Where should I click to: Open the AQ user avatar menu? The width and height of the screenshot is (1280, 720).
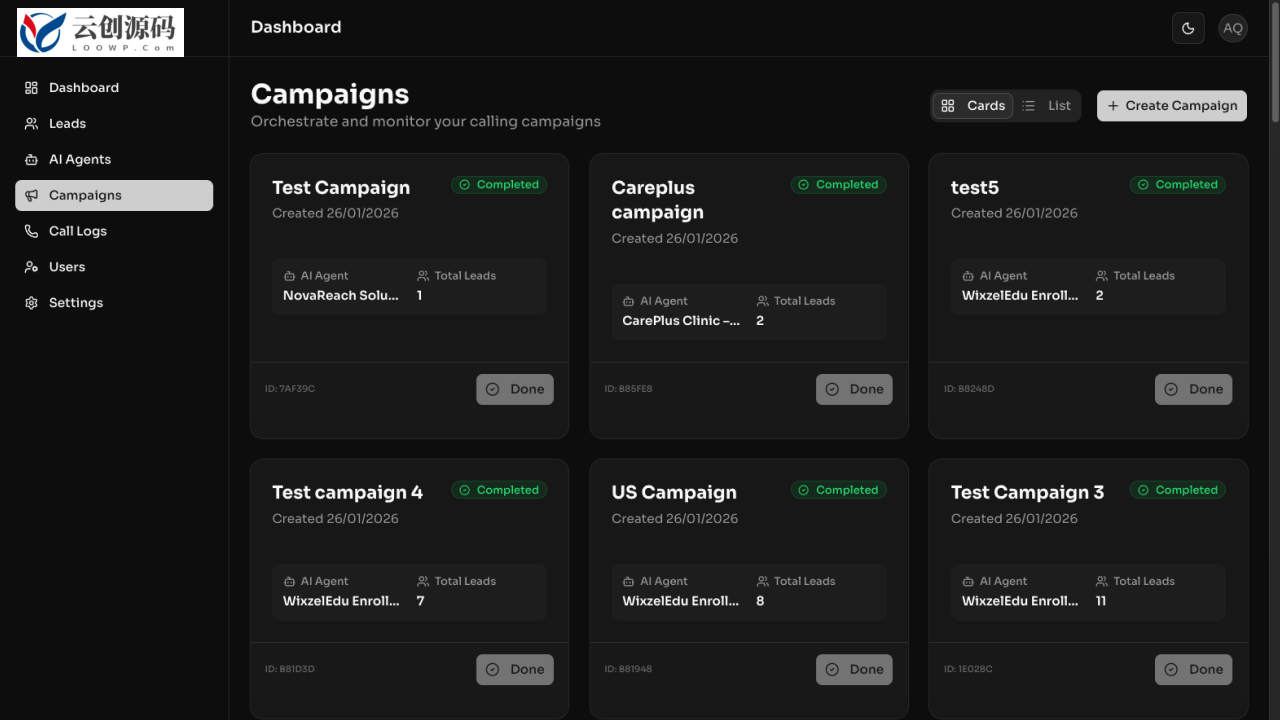pos(1233,28)
